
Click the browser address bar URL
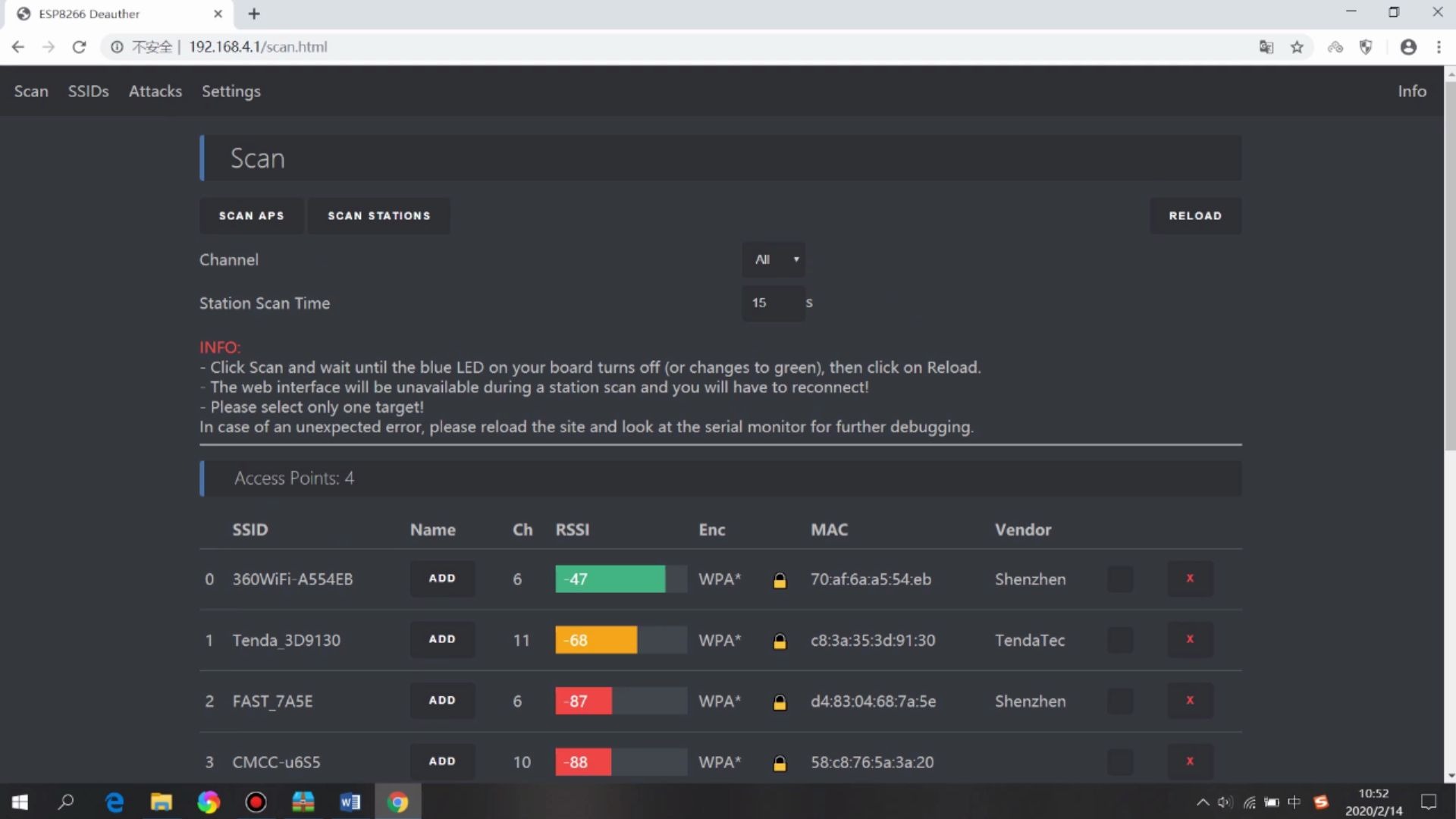pos(258,47)
